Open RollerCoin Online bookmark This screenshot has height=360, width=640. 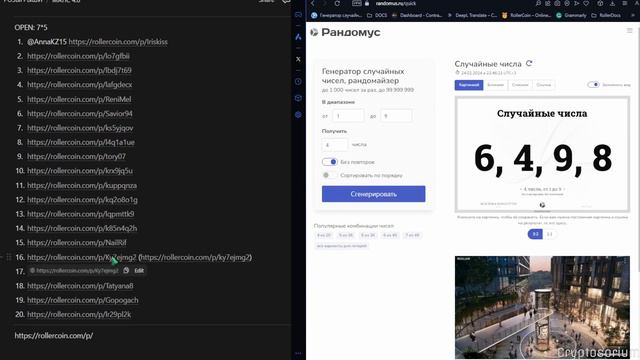(526, 15)
